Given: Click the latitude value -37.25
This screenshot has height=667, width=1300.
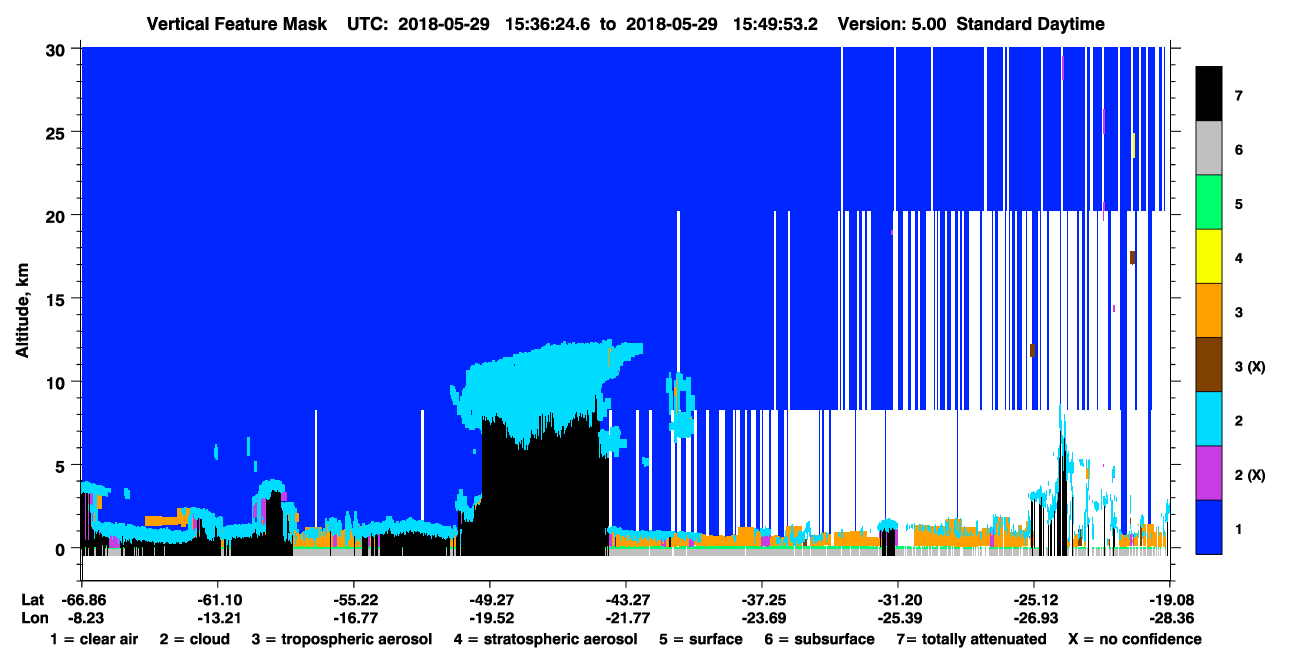Looking at the screenshot, I should tap(761, 599).
